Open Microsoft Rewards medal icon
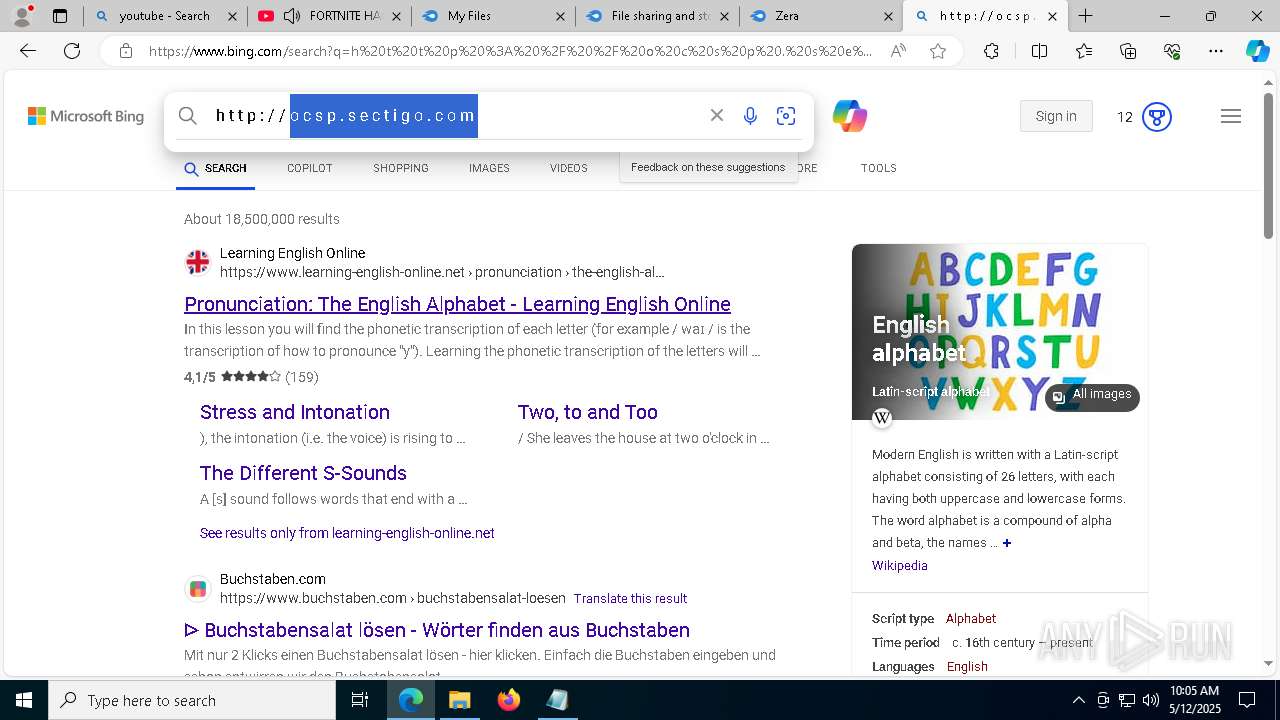 [x=1157, y=117]
